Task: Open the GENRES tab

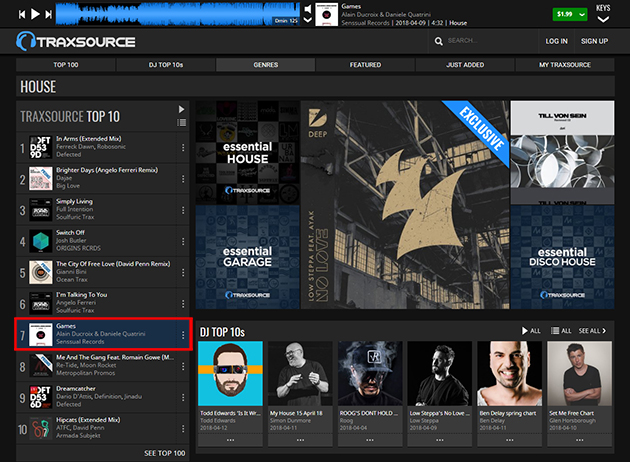Action: tap(266, 65)
